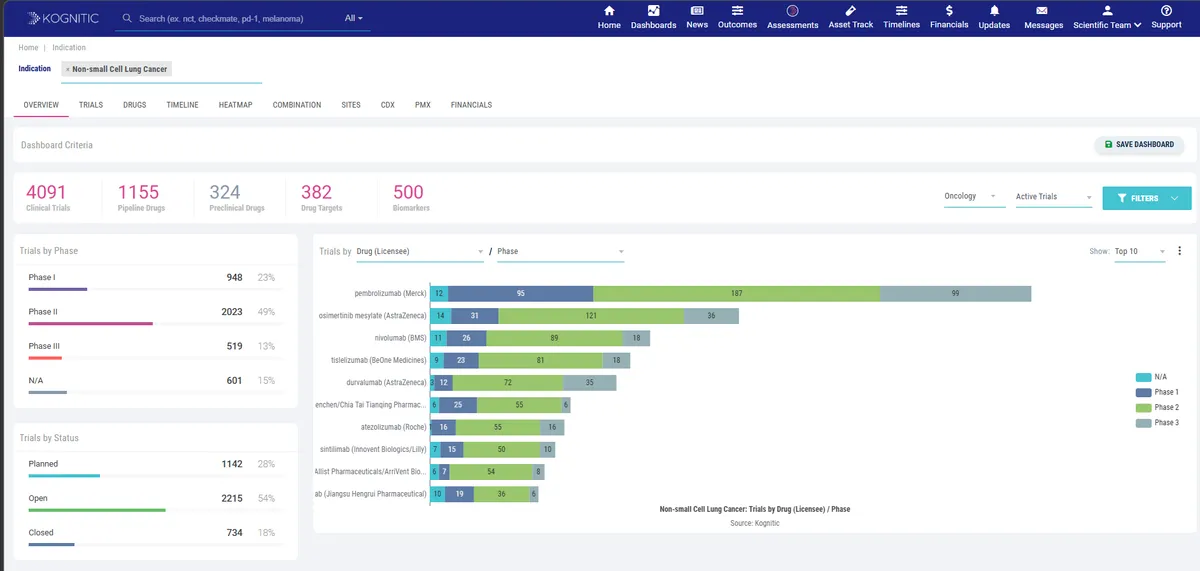The height and width of the screenshot is (571, 1200).
Task: Open Show Top 10 dropdown
Action: pos(1140,252)
